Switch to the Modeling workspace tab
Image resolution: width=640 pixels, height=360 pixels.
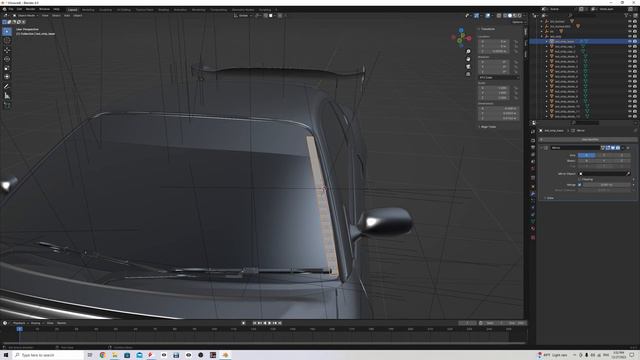click(x=88, y=9)
